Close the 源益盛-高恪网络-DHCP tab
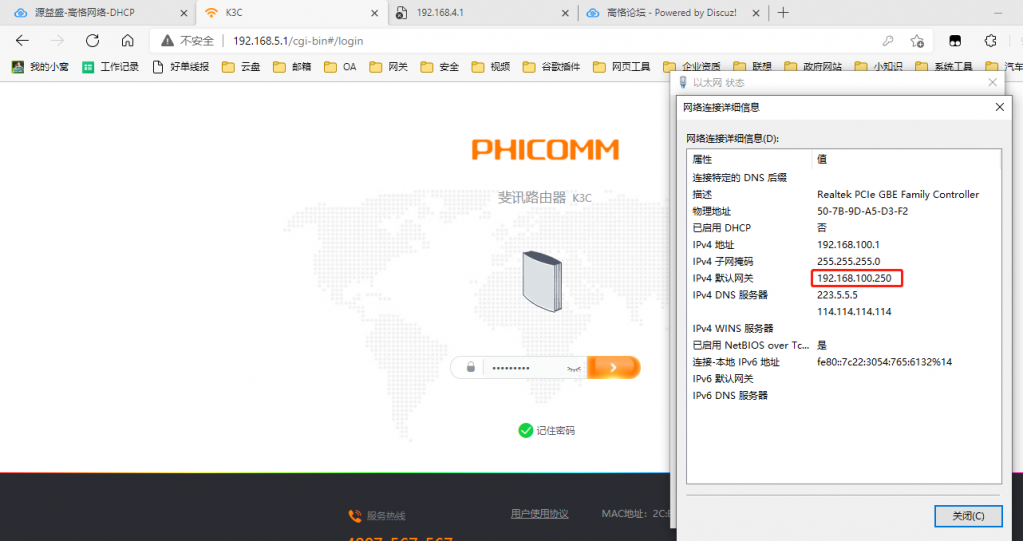Viewport: 1023px width, 541px height. 184,12
